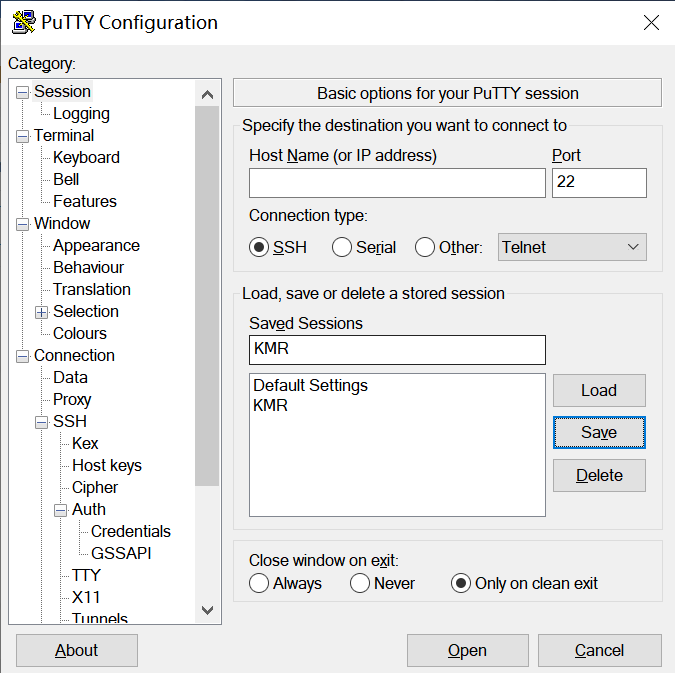Select the Colours category
The height and width of the screenshot is (673, 675).
click(x=80, y=333)
